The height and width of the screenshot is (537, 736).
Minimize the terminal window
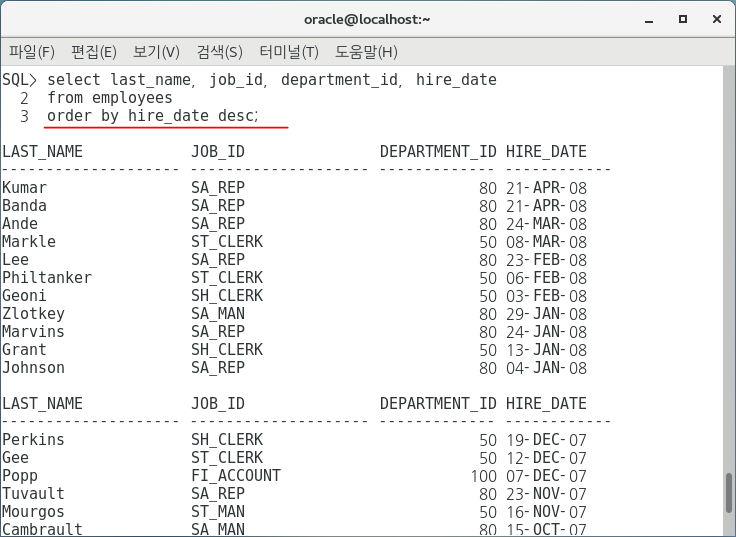point(649,20)
